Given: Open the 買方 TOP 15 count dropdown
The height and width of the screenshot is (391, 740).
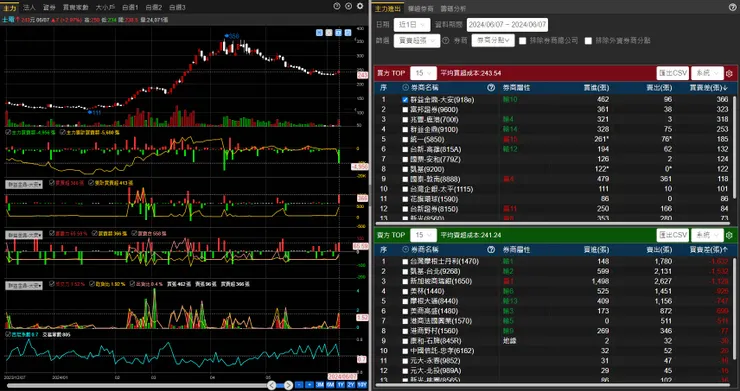Looking at the screenshot, I should [x=423, y=74].
